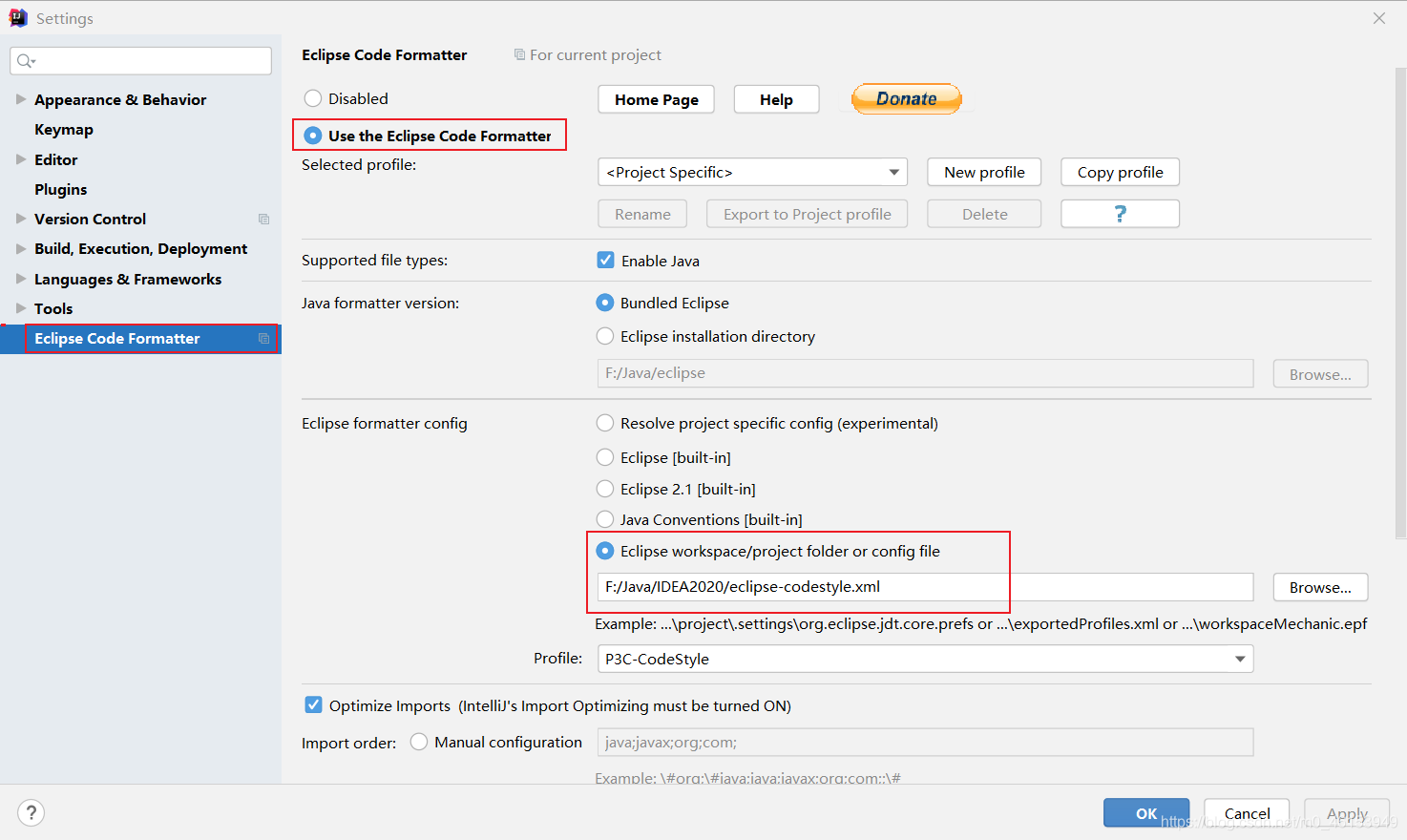This screenshot has width=1407, height=840.
Task: Click Export to Project profile button
Action: click(808, 214)
